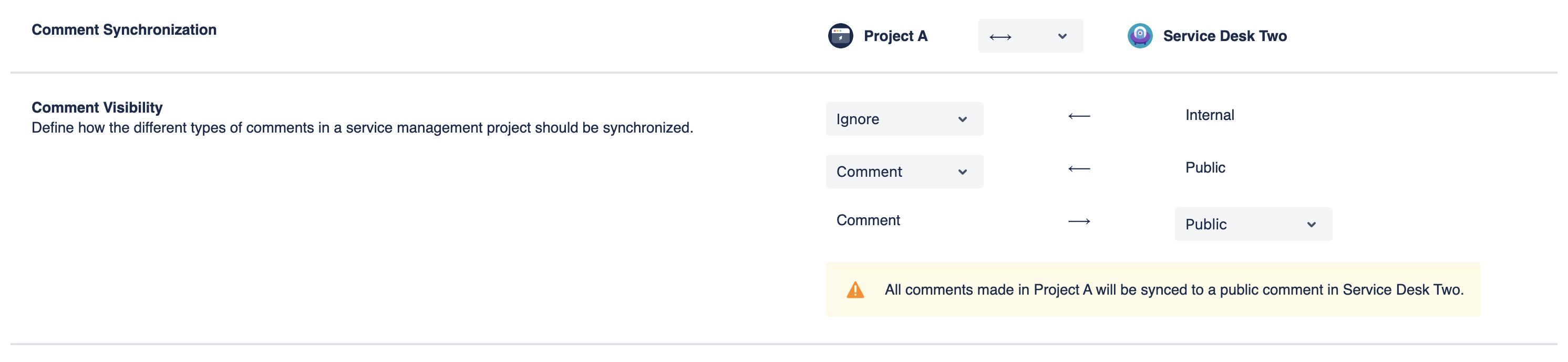
Task: Click the public comment sync warning message
Action: click(x=1173, y=290)
